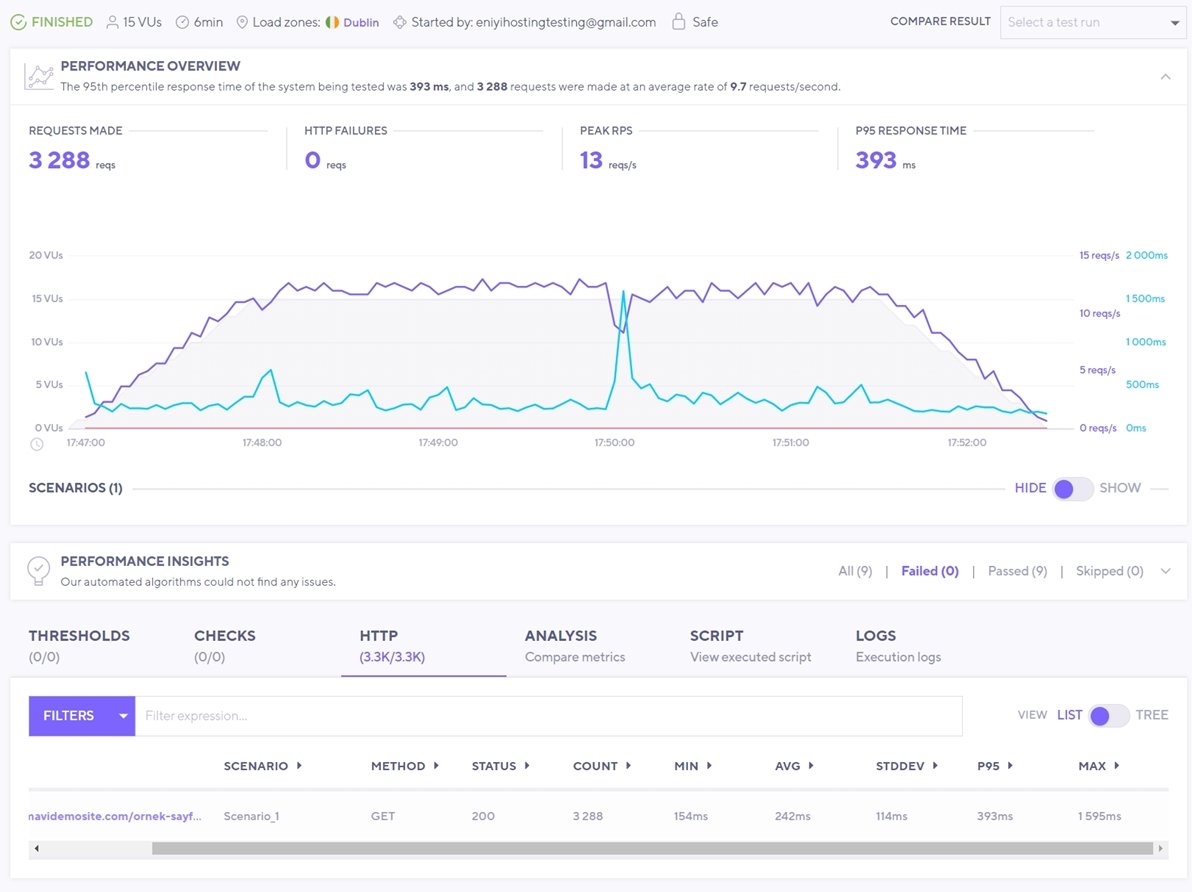Screen dimensions: 1192x892
Task: Show Failed (0) performance insights
Action: tap(930, 571)
